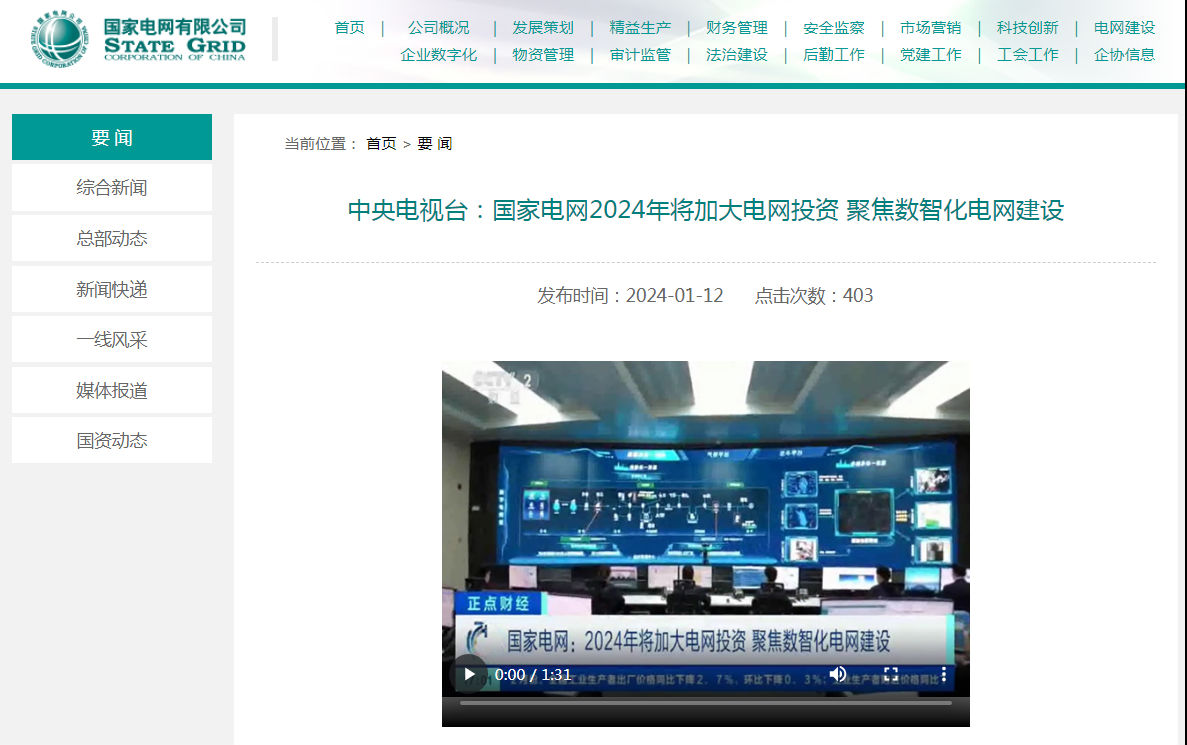The width and height of the screenshot is (1187, 745).
Task: Open 综合新闻 in the sidebar
Action: click(x=112, y=188)
